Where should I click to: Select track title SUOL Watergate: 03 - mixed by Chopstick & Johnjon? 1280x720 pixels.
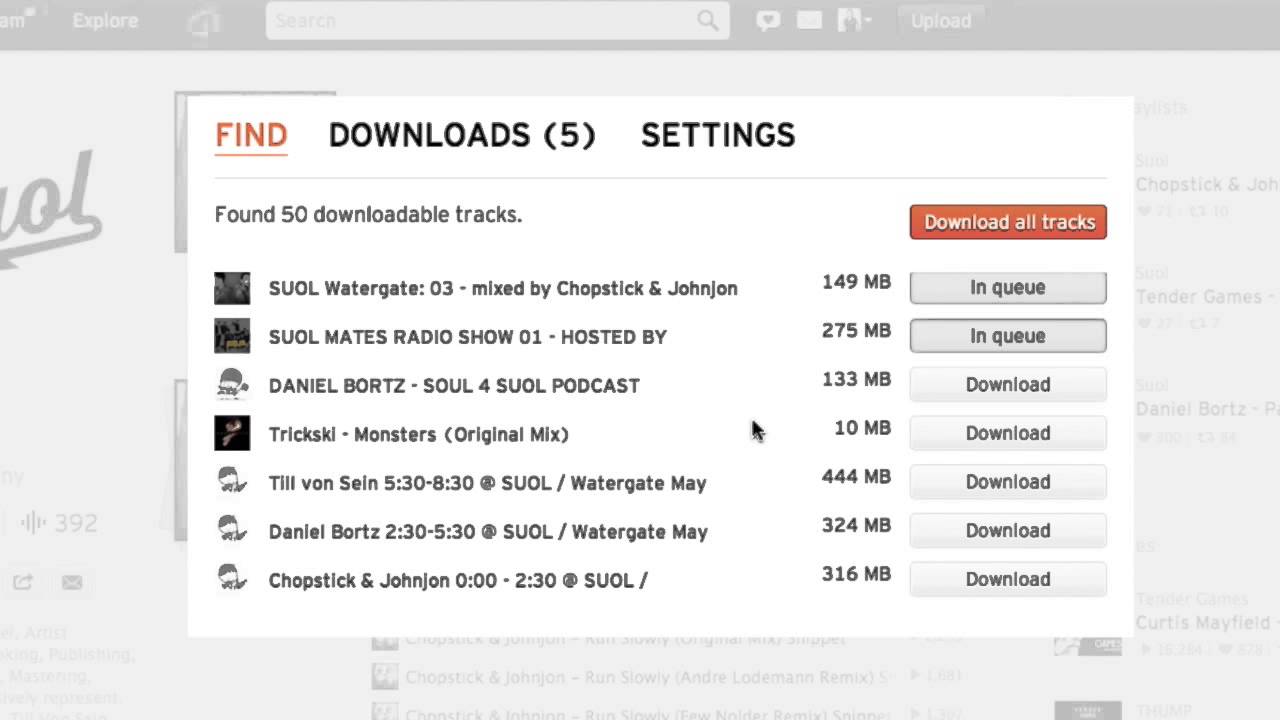[503, 289]
